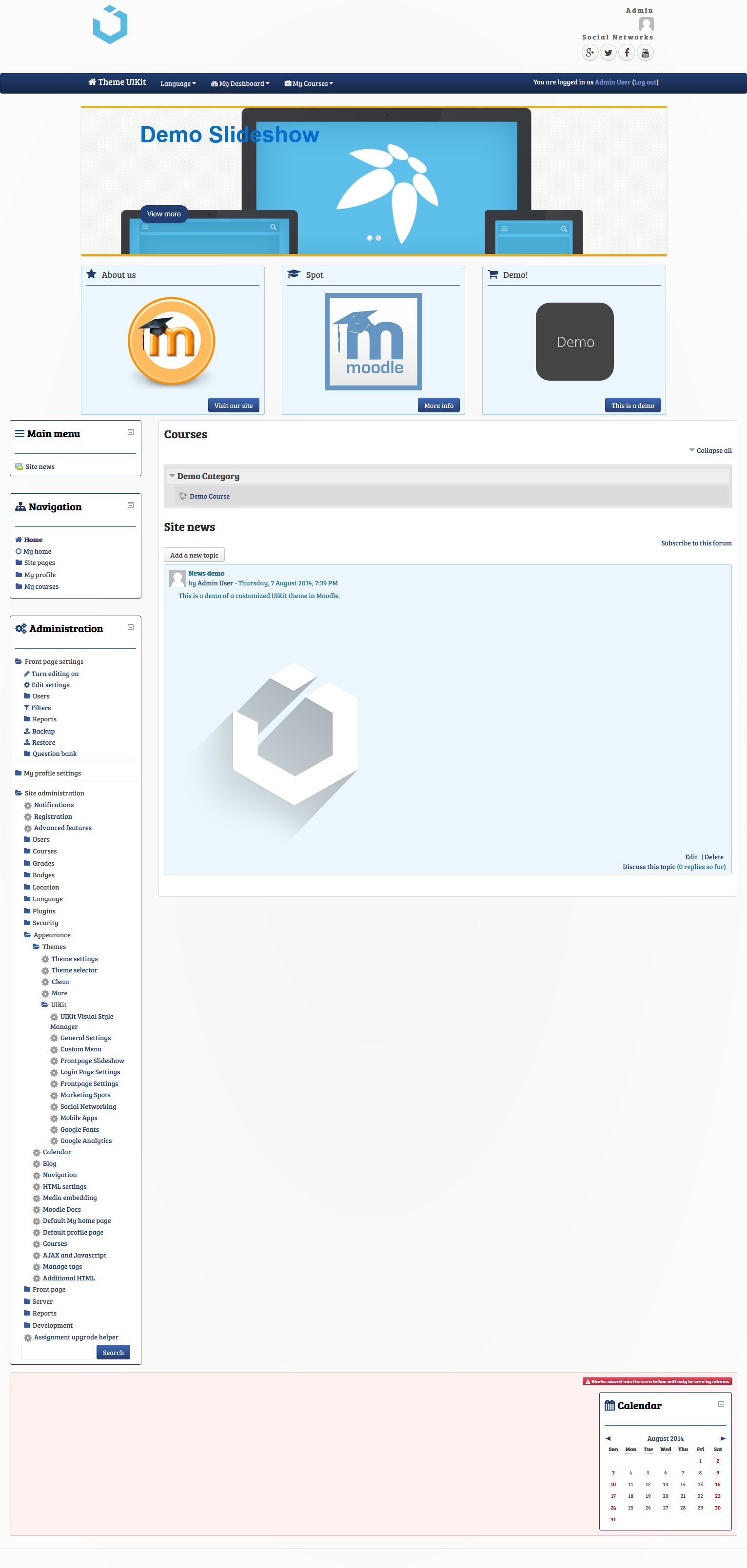Select the first slideshow indicator dot
747x1568 pixels.
[370, 238]
